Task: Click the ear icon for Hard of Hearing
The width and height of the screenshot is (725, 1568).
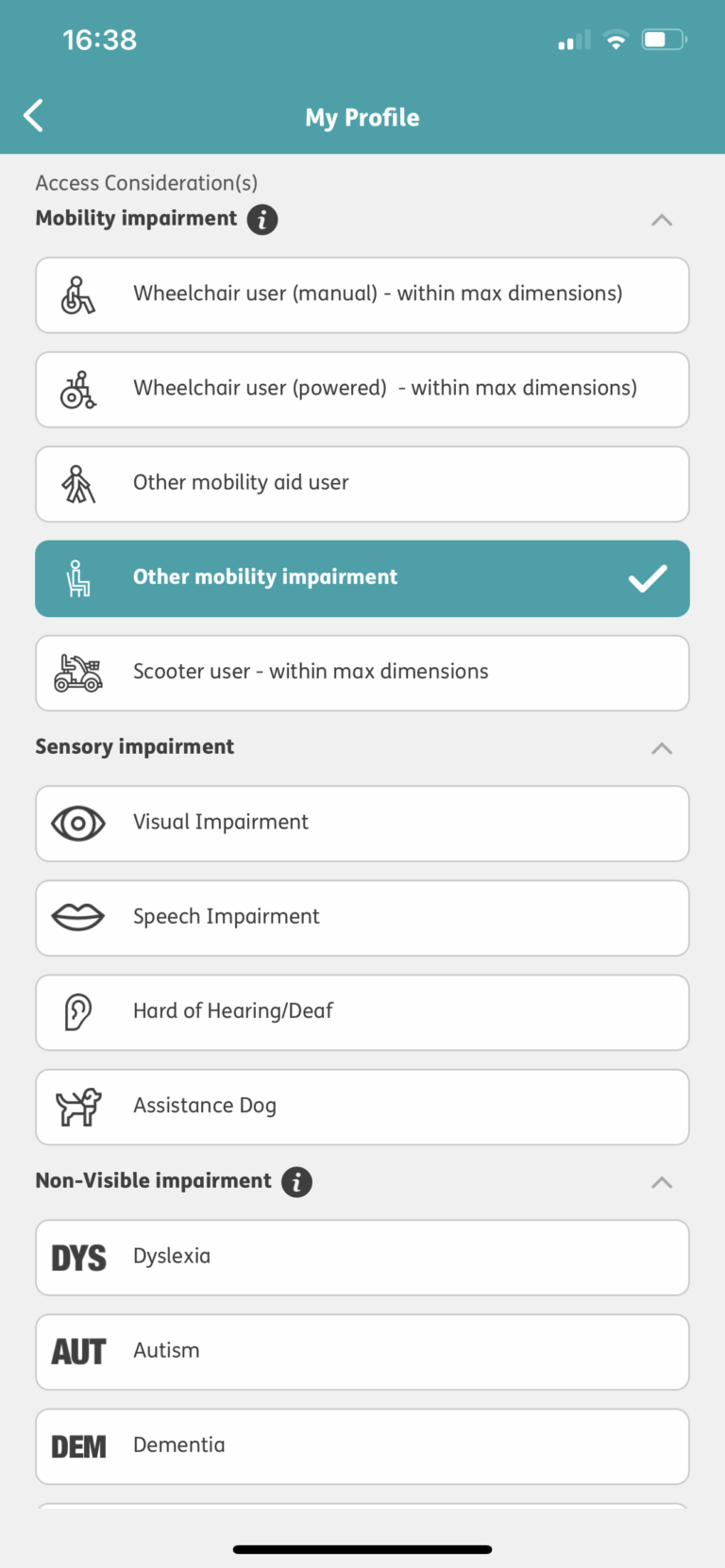Action: (77, 1011)
